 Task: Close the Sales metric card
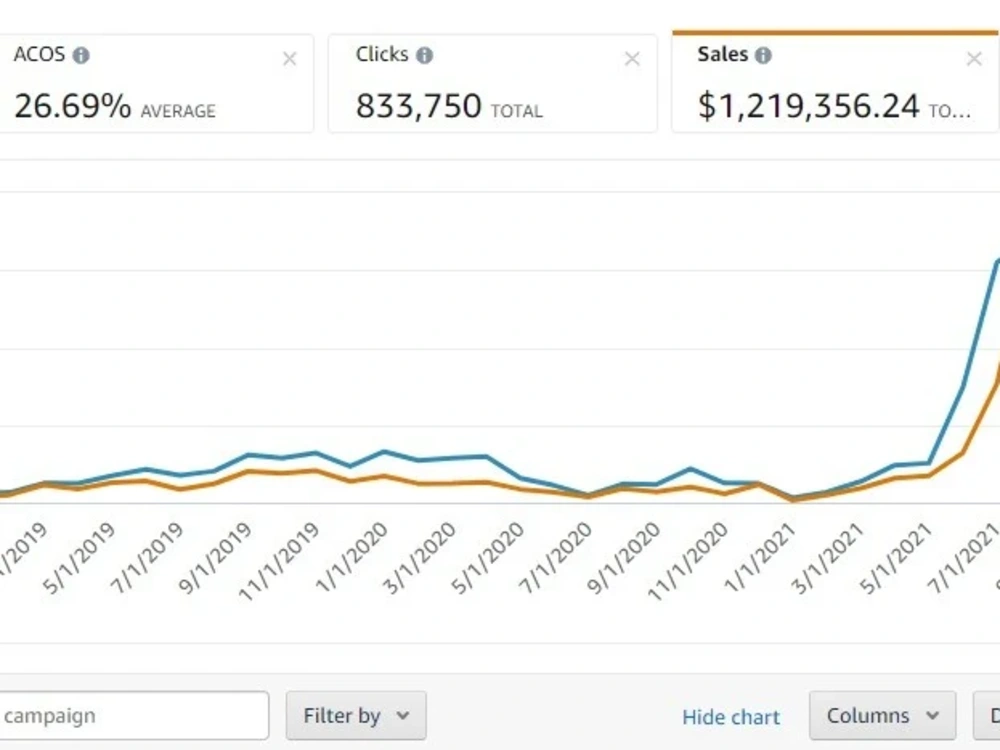[x=974, y=59]
